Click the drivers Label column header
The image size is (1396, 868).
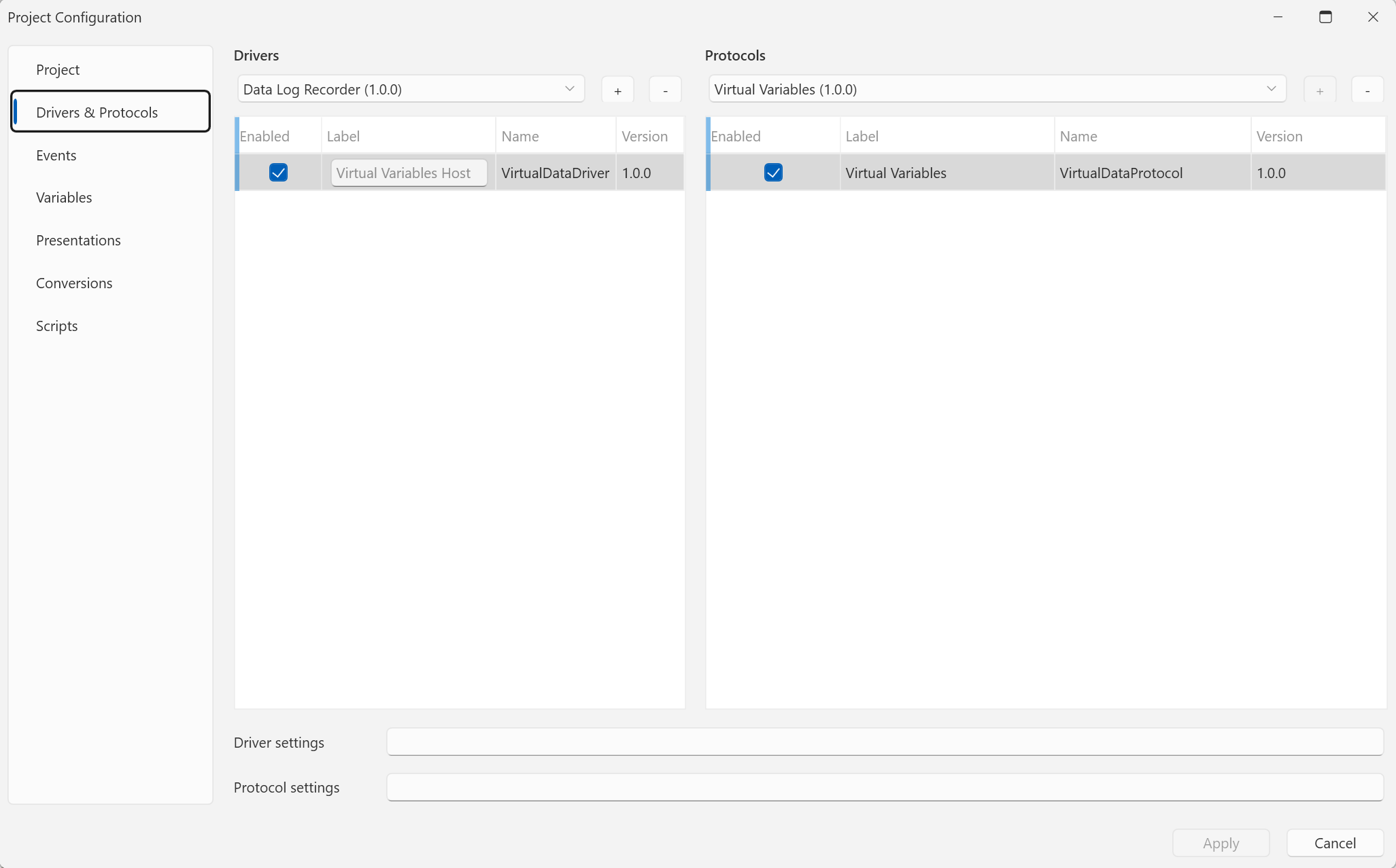408,136
